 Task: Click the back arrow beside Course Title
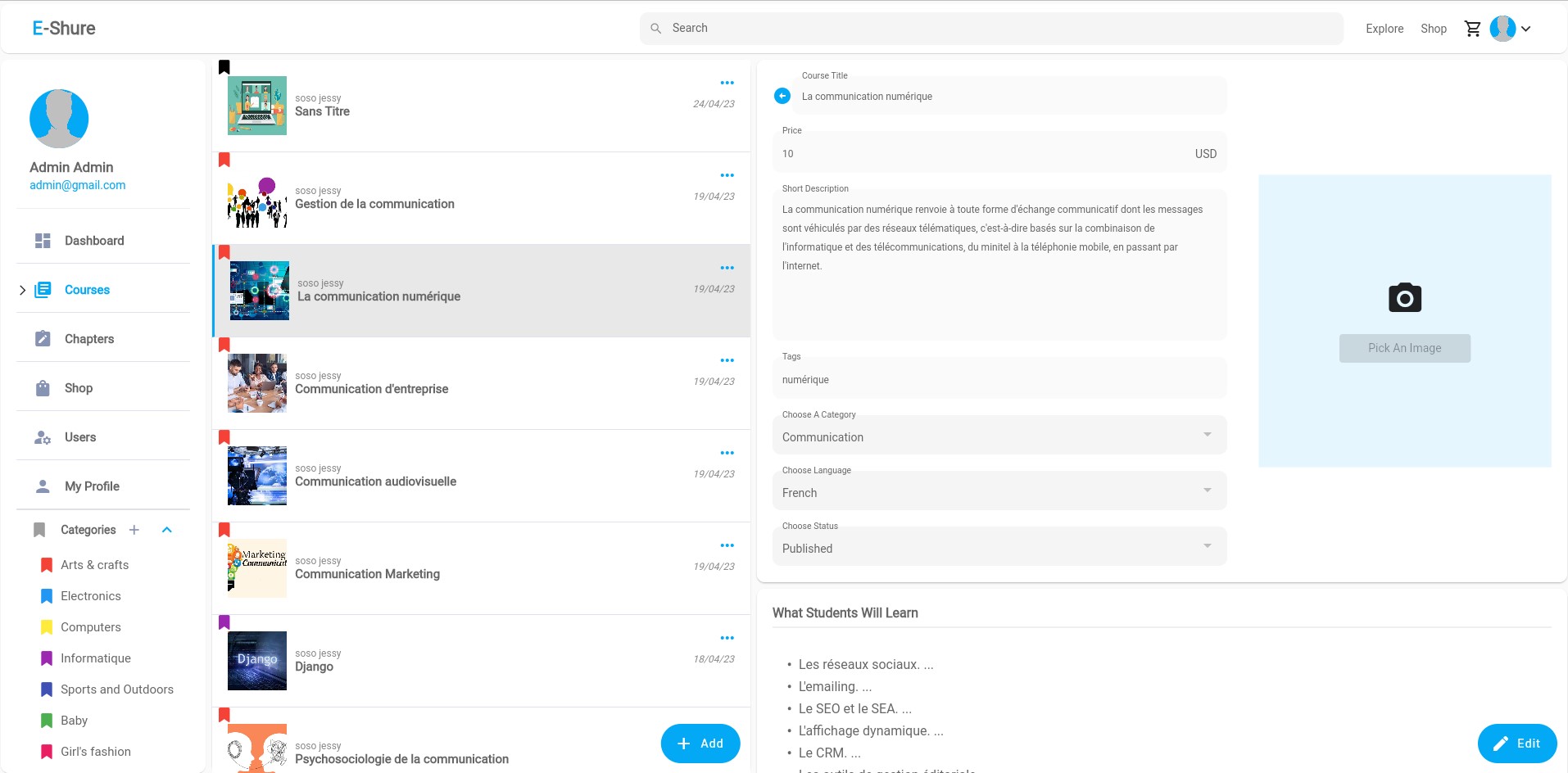[782, 96]
